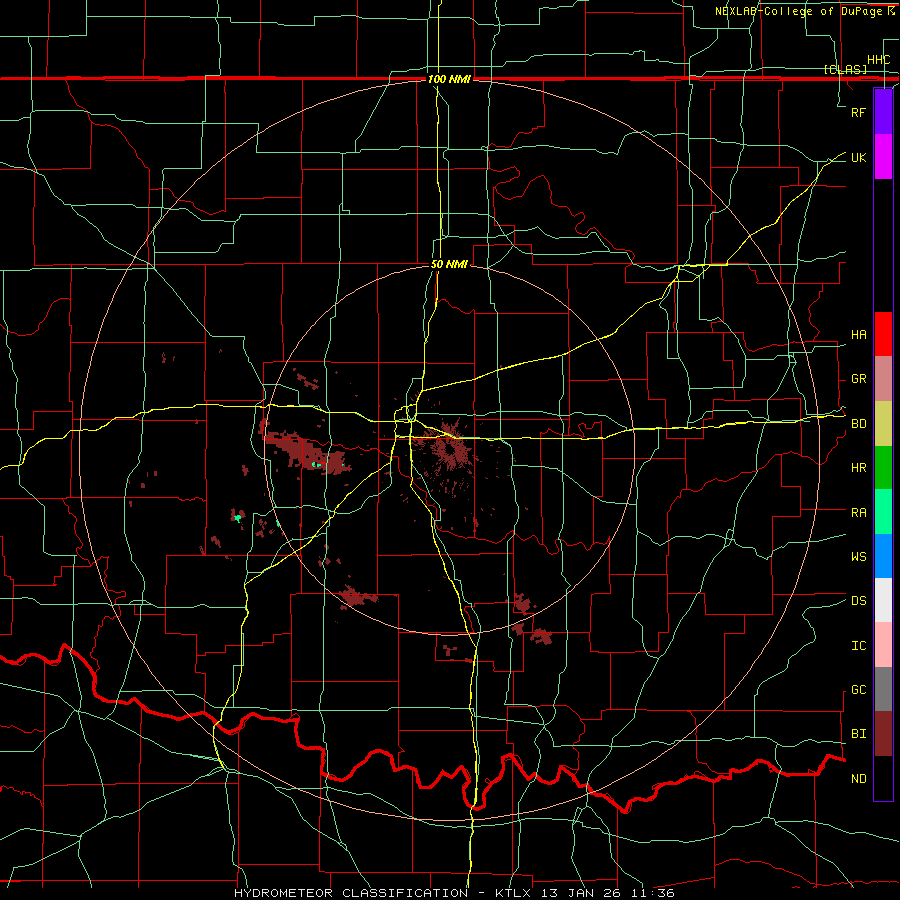The height and width of the screenshot is (900, 900).
Task: Click the WS blue legend swatch
Action: click(x=883, y=556)
